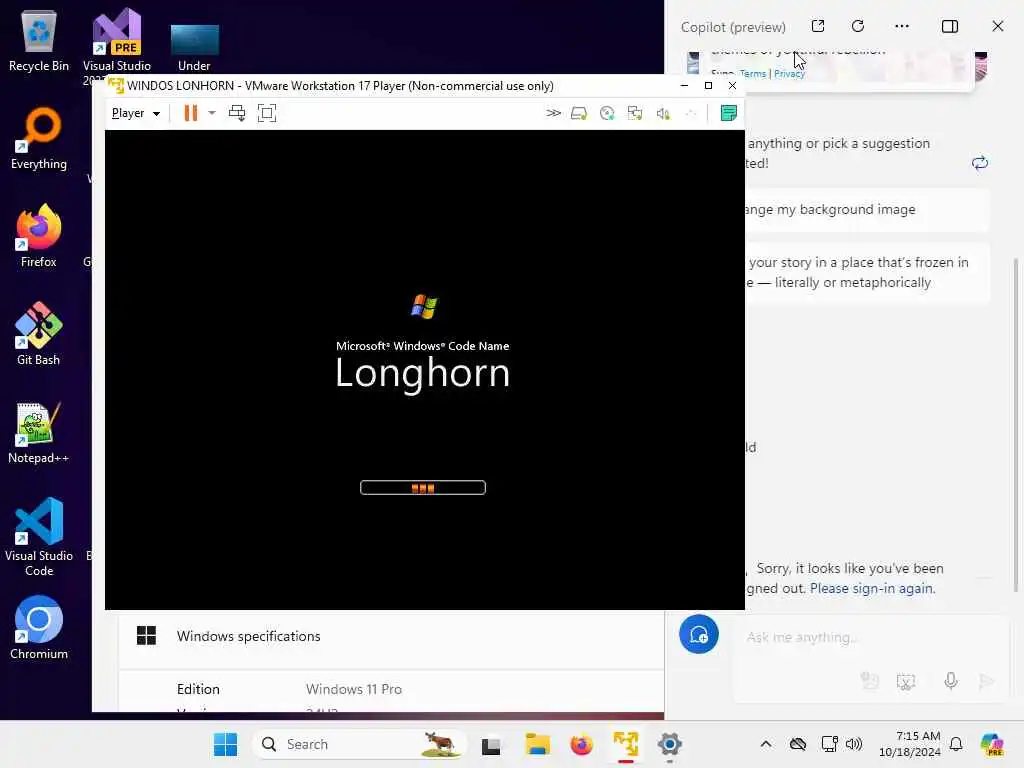The image size is (1024, 768).
Task: Focus the Ask me anything input
Action: click(869, 637)
